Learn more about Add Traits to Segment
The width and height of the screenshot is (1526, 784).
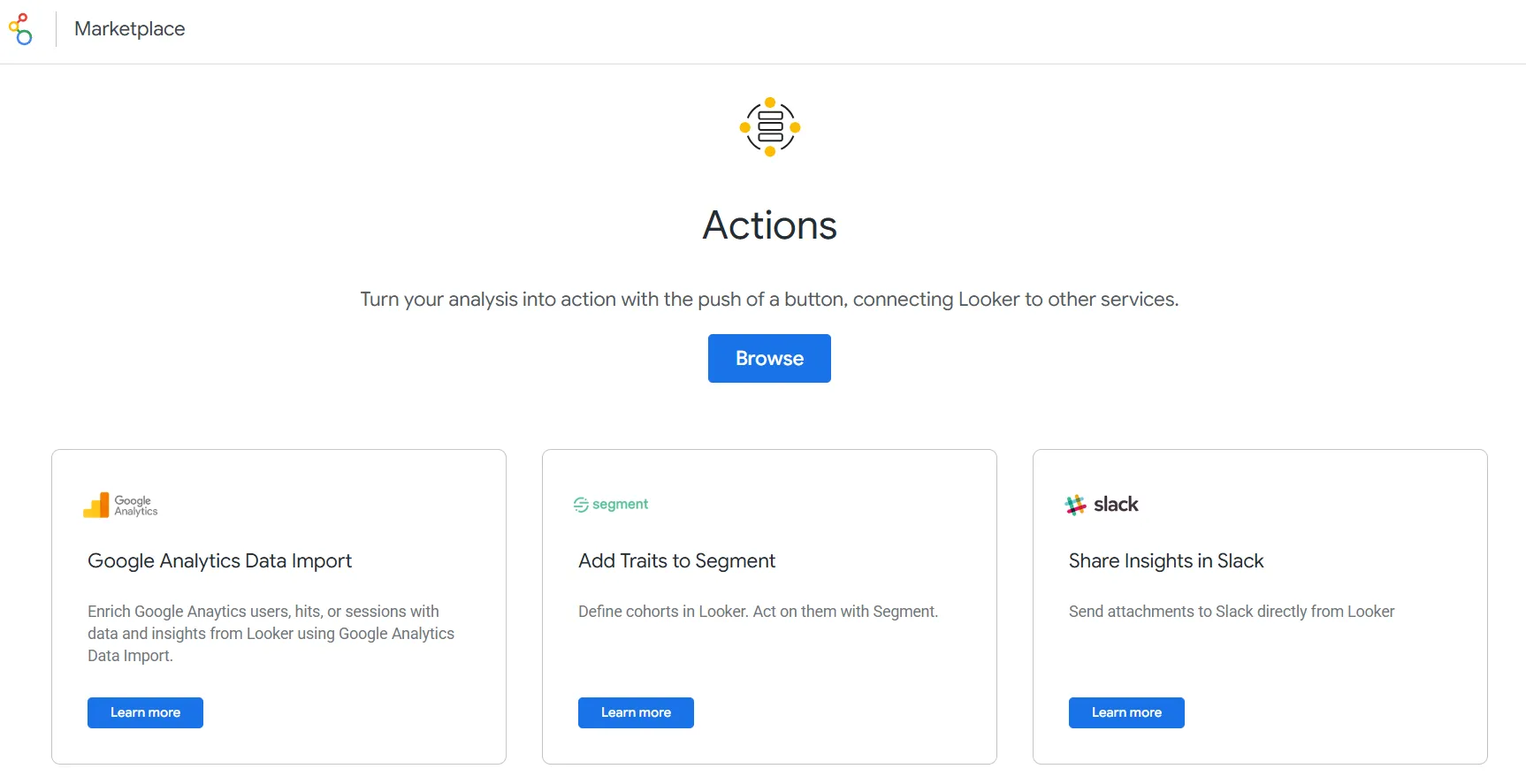[x=636, y=712]
